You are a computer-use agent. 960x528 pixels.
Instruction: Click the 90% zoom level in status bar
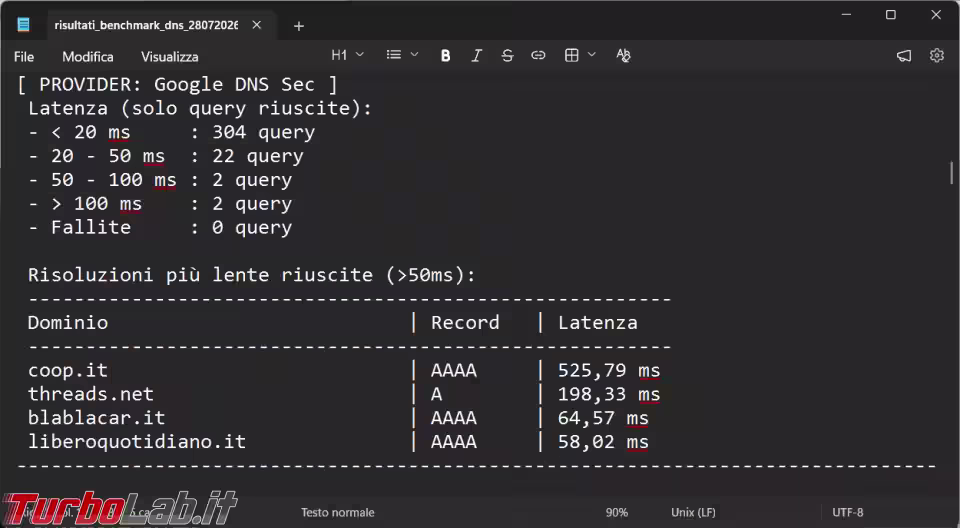[617, 513]
